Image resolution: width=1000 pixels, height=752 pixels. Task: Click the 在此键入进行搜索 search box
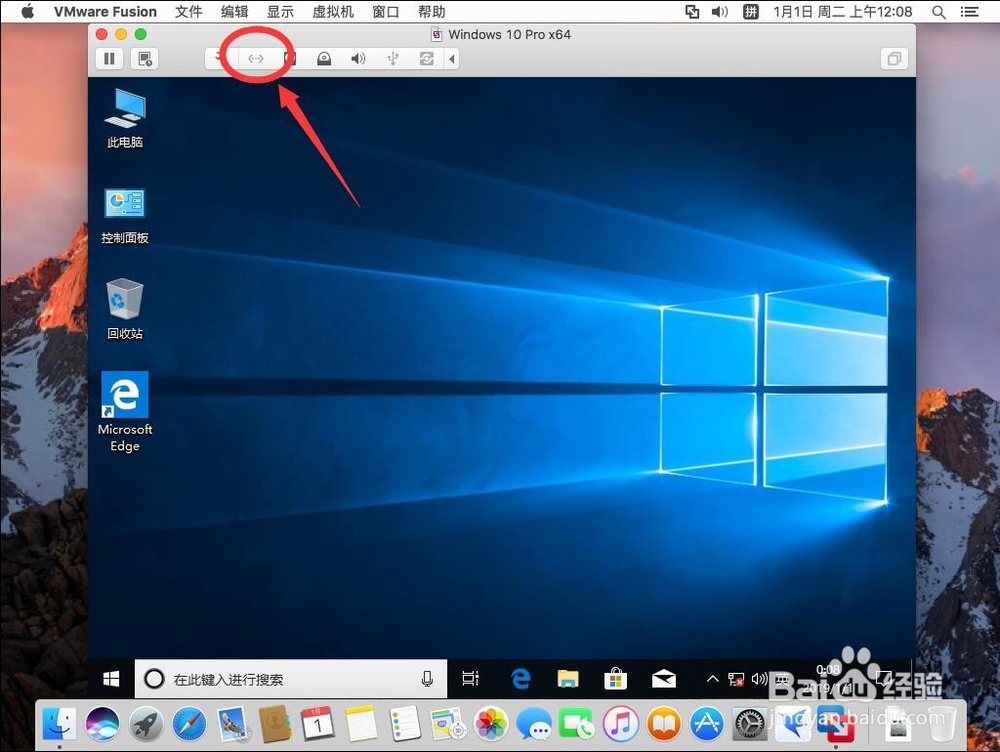click(x=291, y=679)
